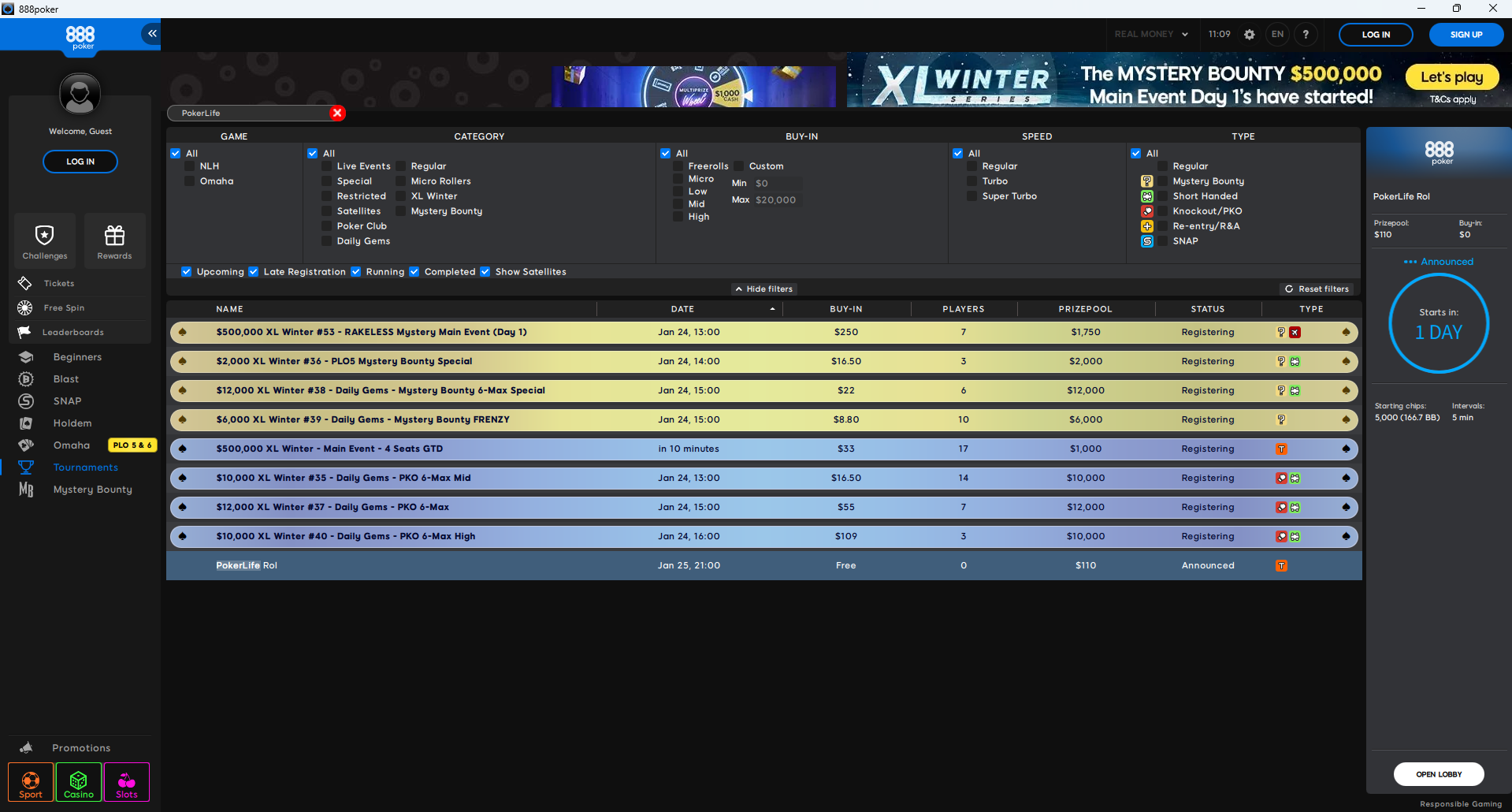Uncheck the Completed tournament filter
This screenshot has width=1512, height=812.
[x=414, y=271]
